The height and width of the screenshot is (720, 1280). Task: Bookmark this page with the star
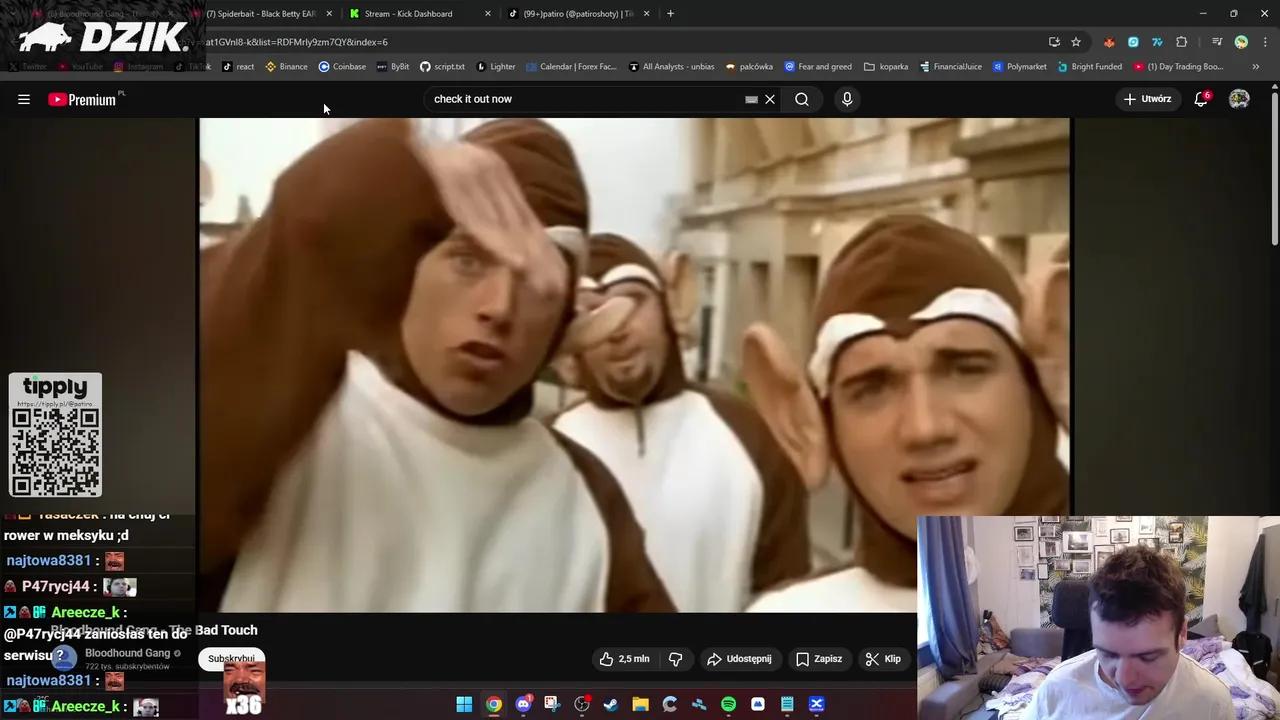pyautogui.click(x=1076, y=42)
